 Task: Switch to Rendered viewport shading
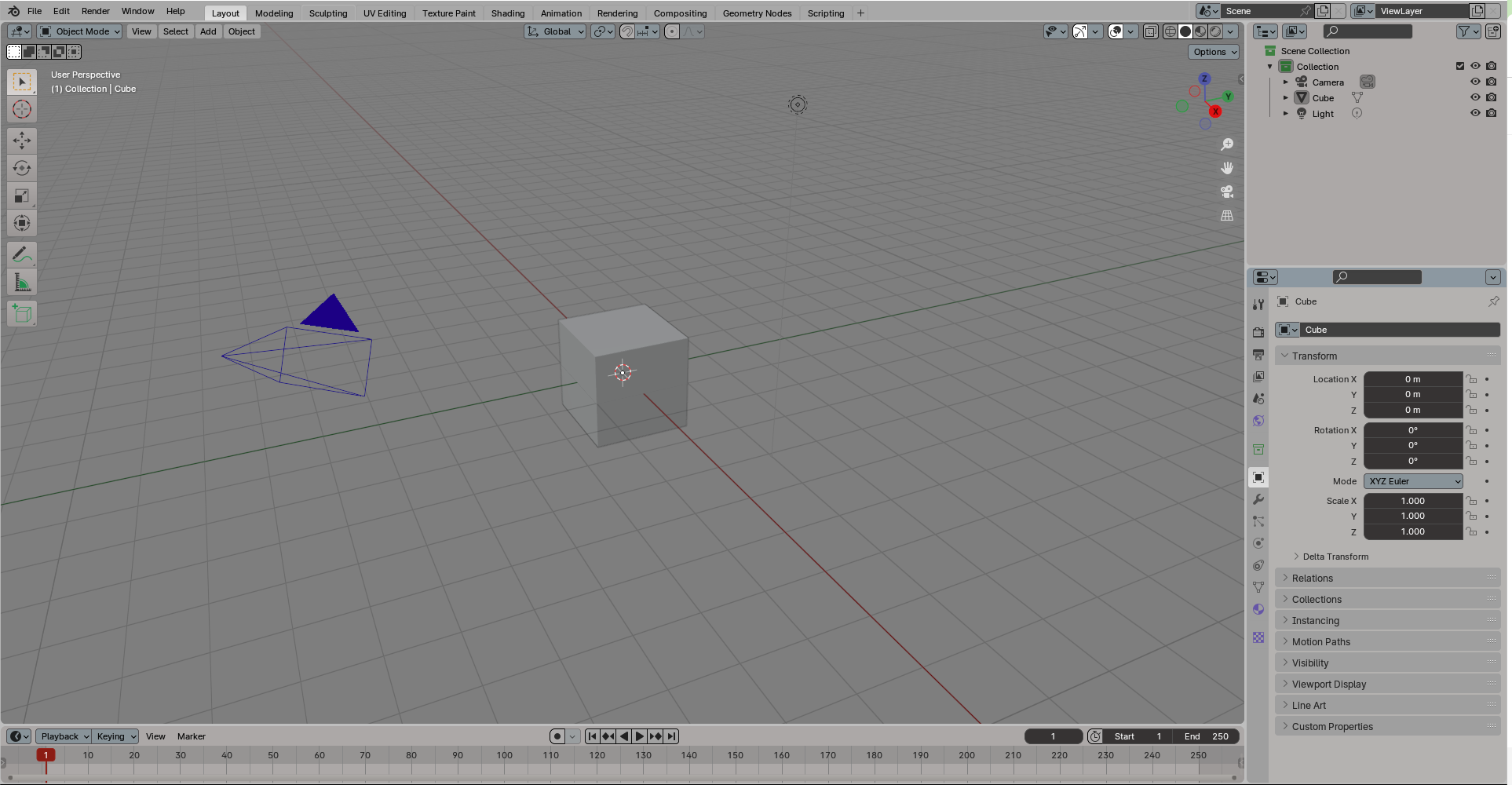coord(1215,31)
